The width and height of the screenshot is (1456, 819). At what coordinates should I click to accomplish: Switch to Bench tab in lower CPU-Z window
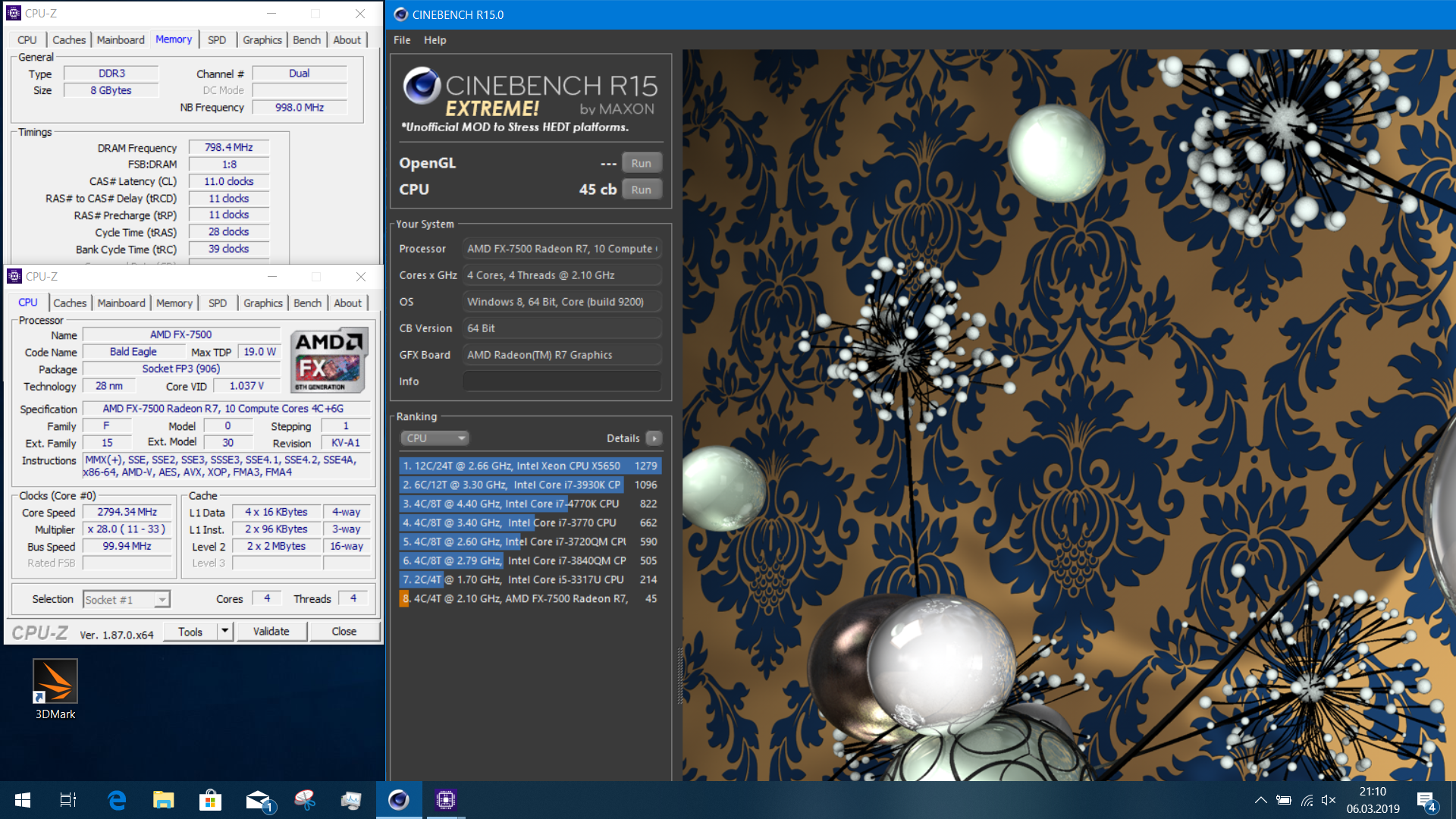(x=307, y=303)
